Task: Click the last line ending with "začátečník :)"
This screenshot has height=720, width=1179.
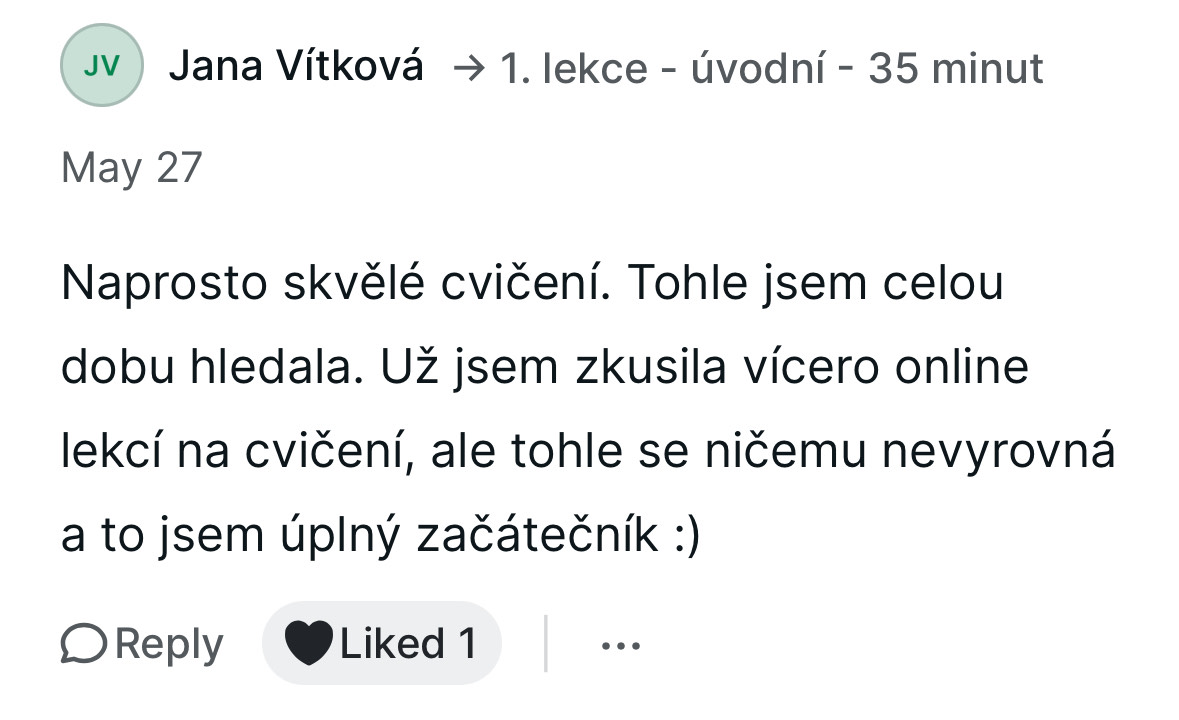Action: [382, 536]
